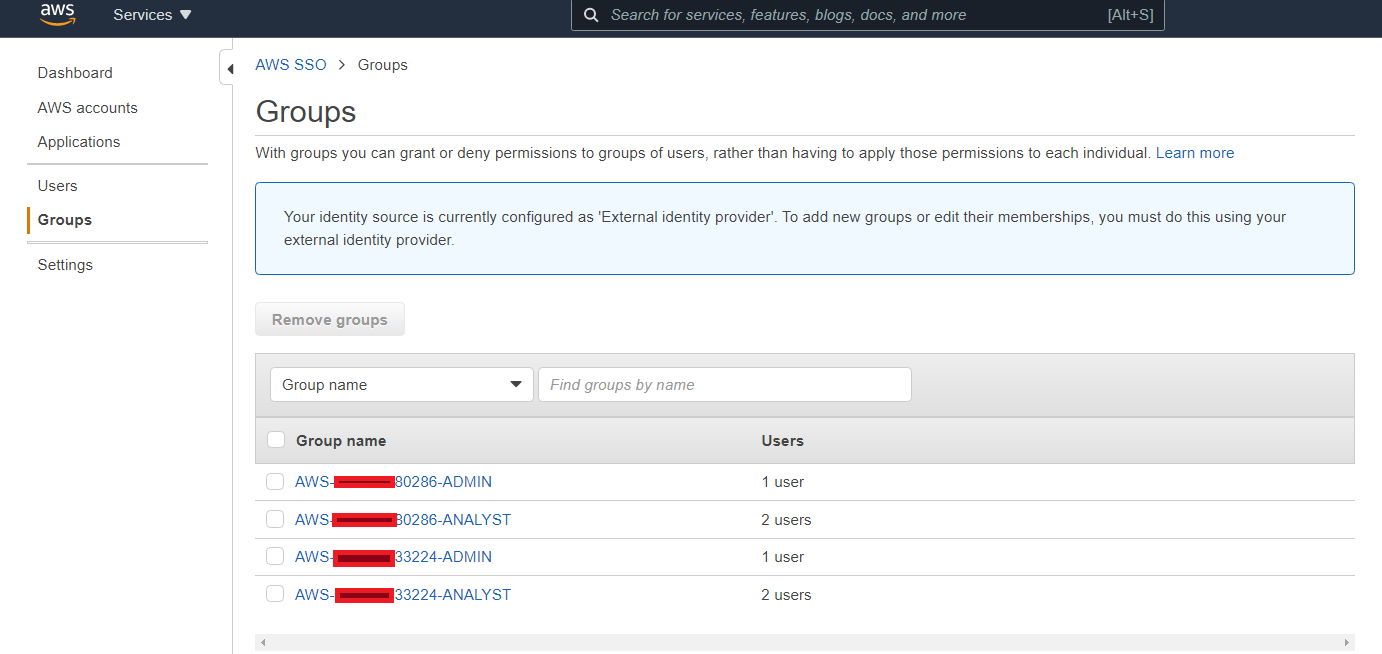Click the horizontal scrollbar left arrow
This screenshot has width=1382, height=654.
pyautogui.click(x=263, y=642)
